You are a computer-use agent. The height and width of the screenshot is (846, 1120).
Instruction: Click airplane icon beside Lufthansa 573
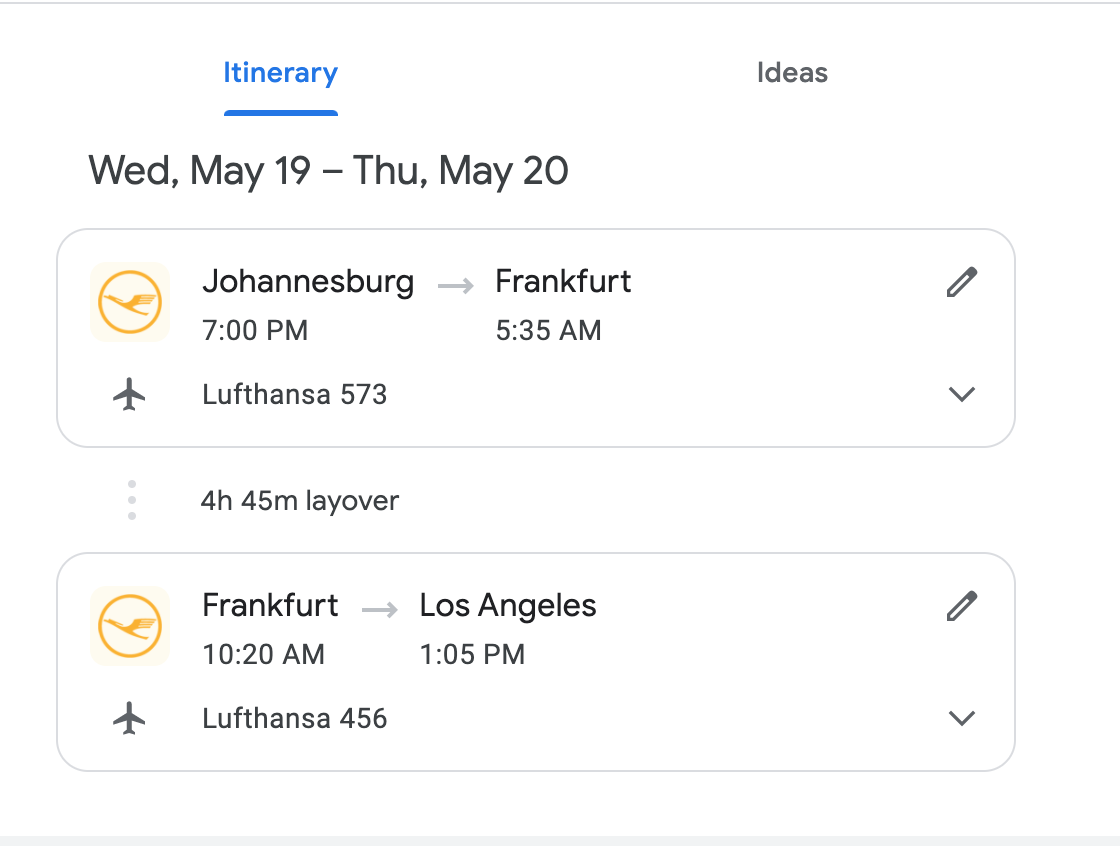pyautogui.click(x=129, y=395)
